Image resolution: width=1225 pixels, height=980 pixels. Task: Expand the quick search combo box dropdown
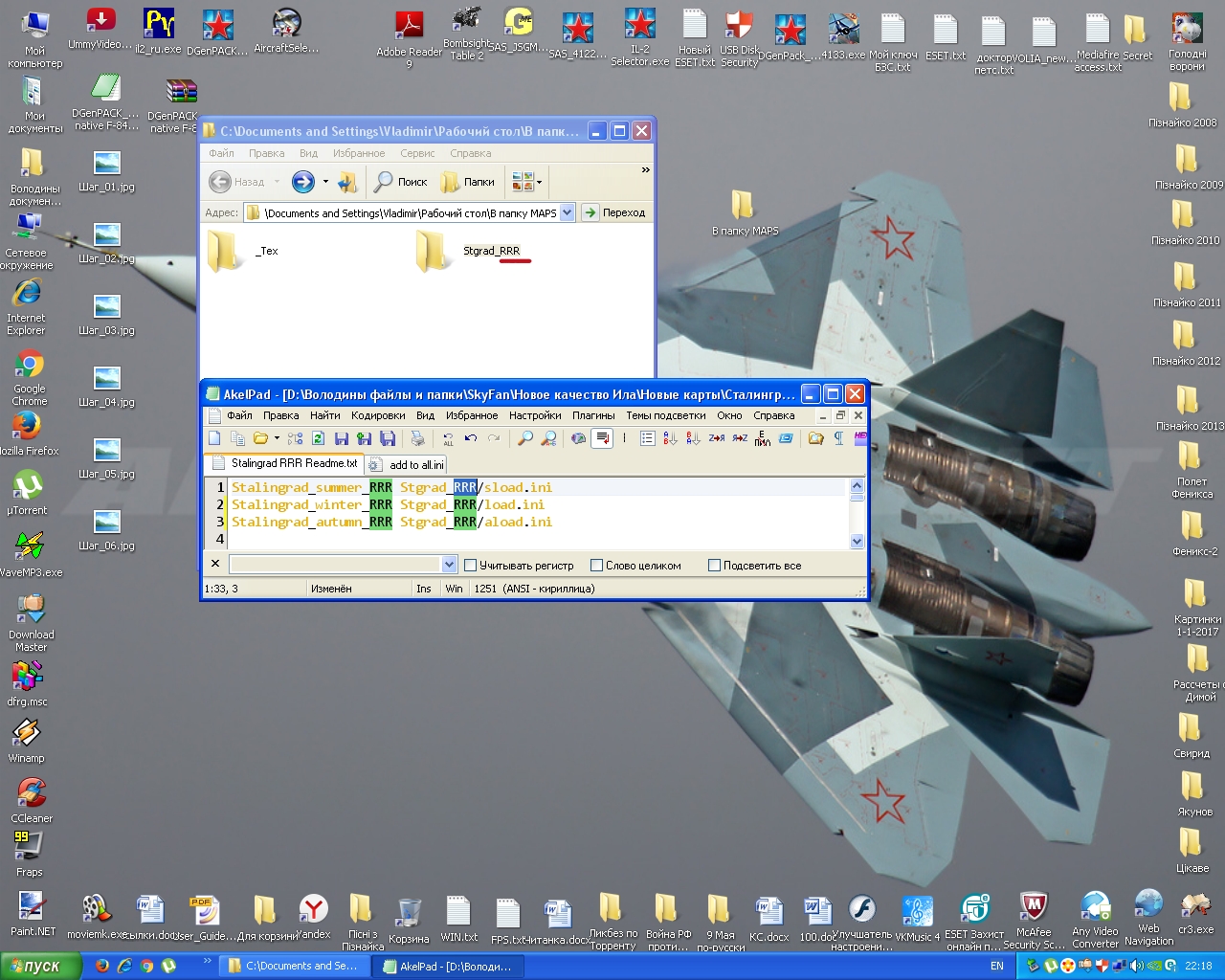tap(449, 565)
